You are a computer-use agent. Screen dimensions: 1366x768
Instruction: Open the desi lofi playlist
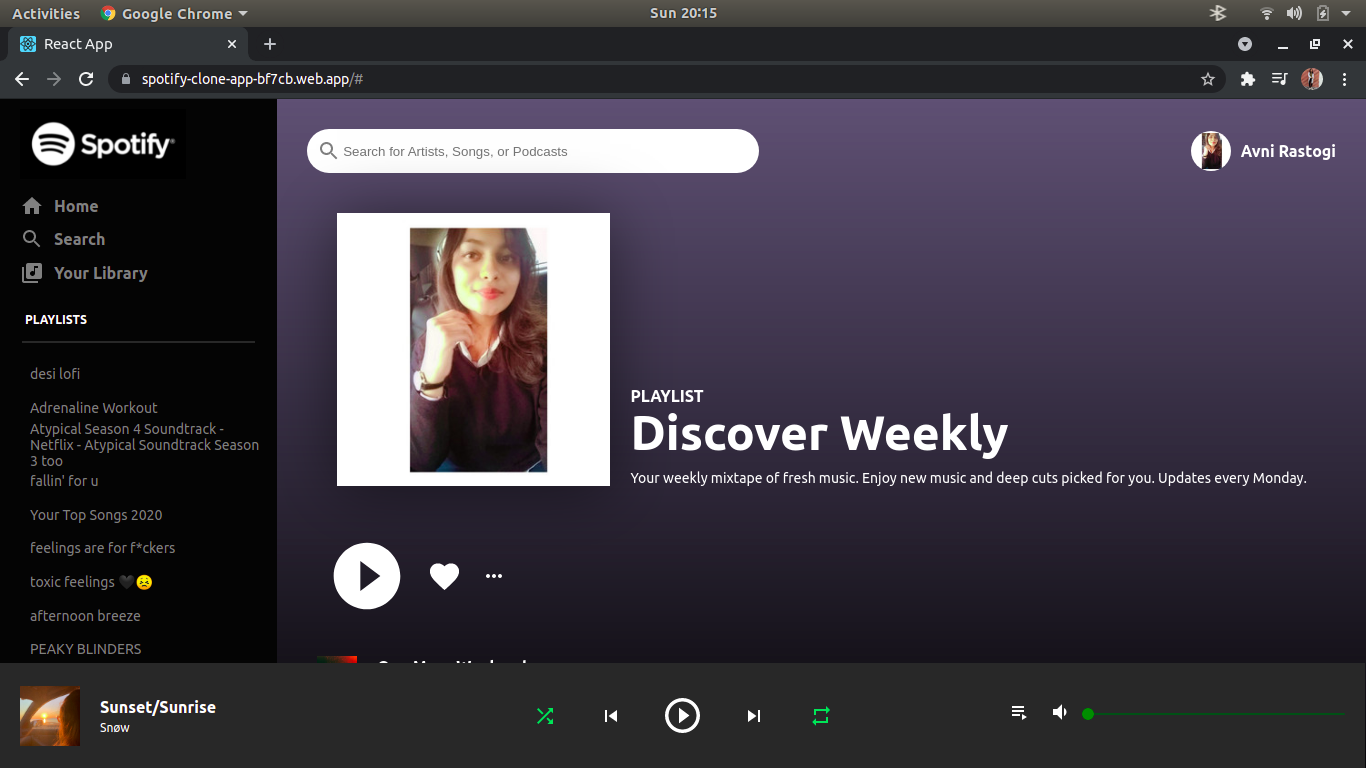click(x=55, y=373)
